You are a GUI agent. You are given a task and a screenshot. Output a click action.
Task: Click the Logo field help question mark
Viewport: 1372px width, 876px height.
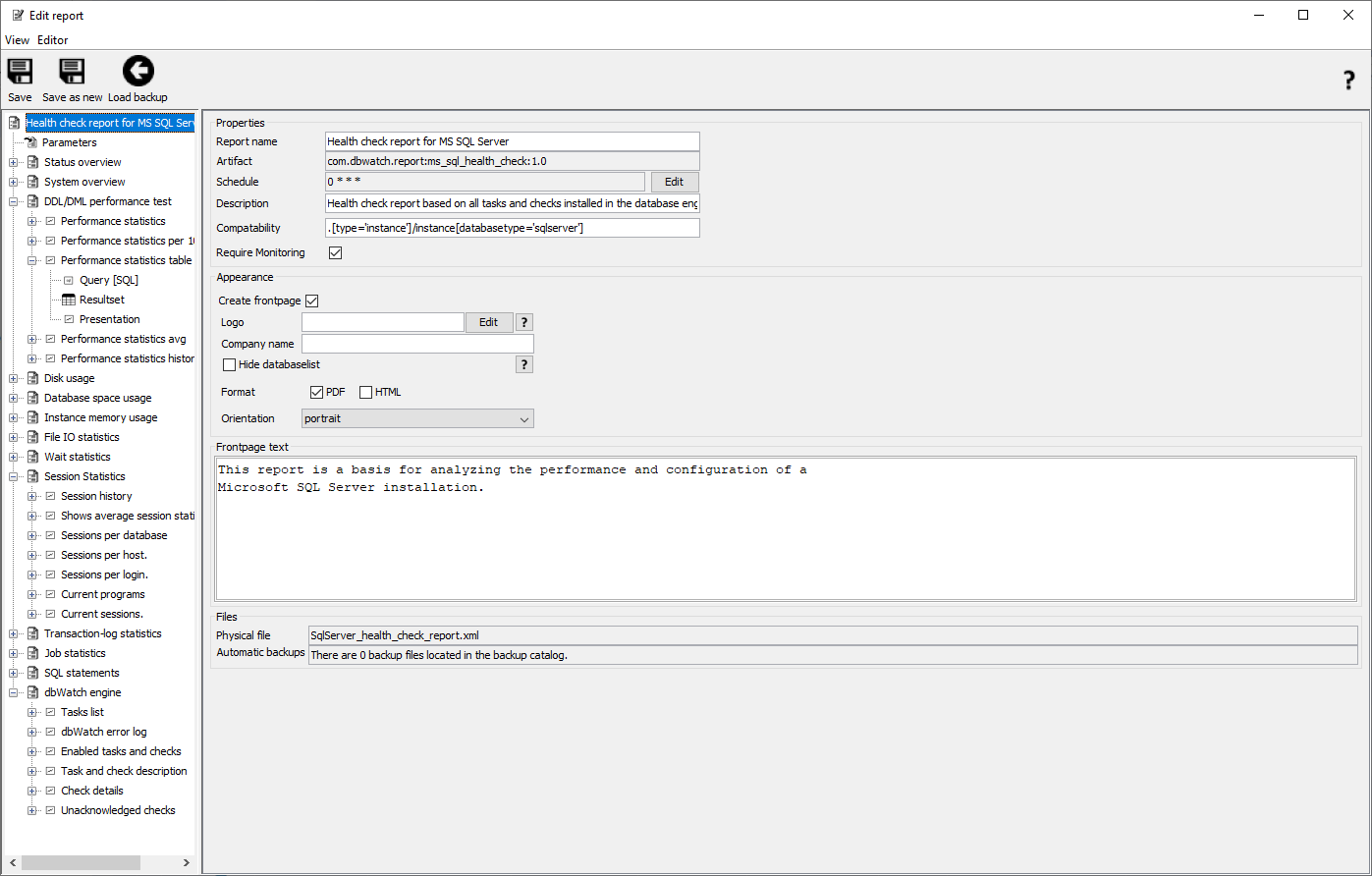524,322
